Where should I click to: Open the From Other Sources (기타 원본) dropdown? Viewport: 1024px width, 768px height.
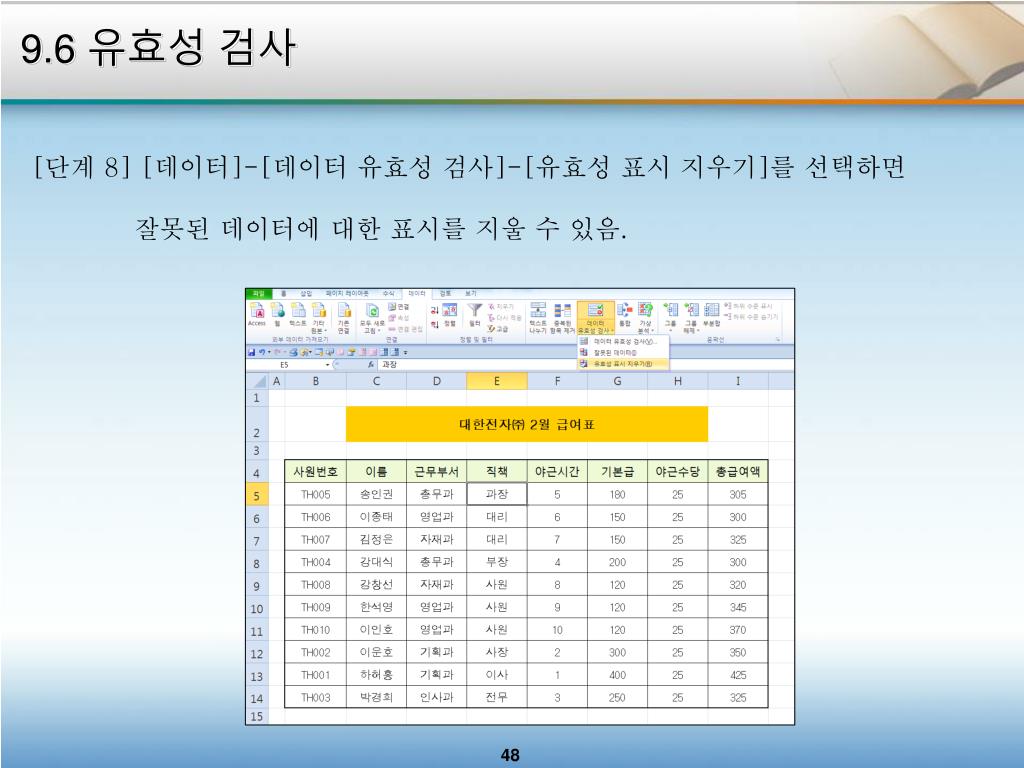pyautogui.click(x=319, y=318)
